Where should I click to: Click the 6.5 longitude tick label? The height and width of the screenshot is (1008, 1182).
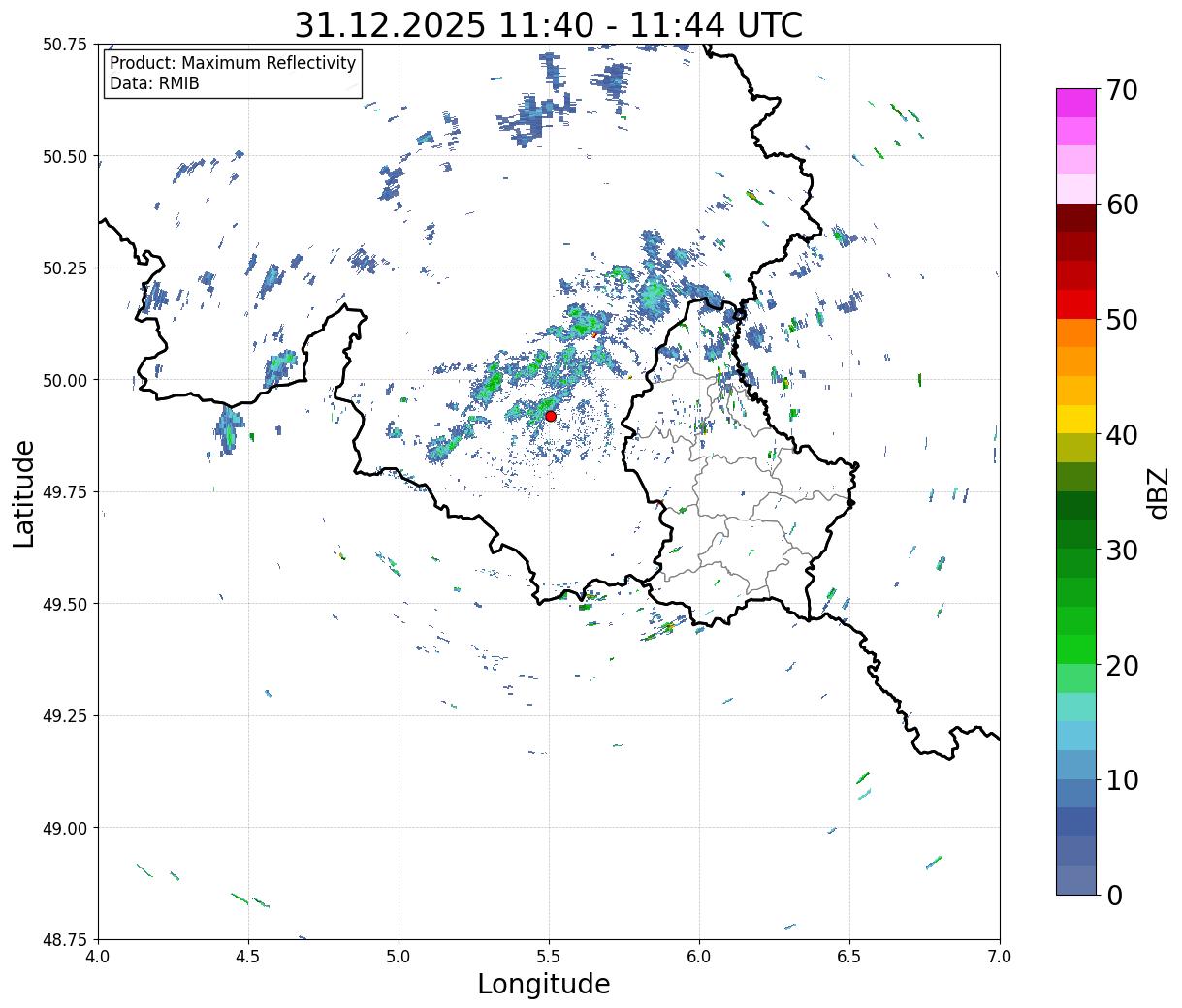point(849,956)
